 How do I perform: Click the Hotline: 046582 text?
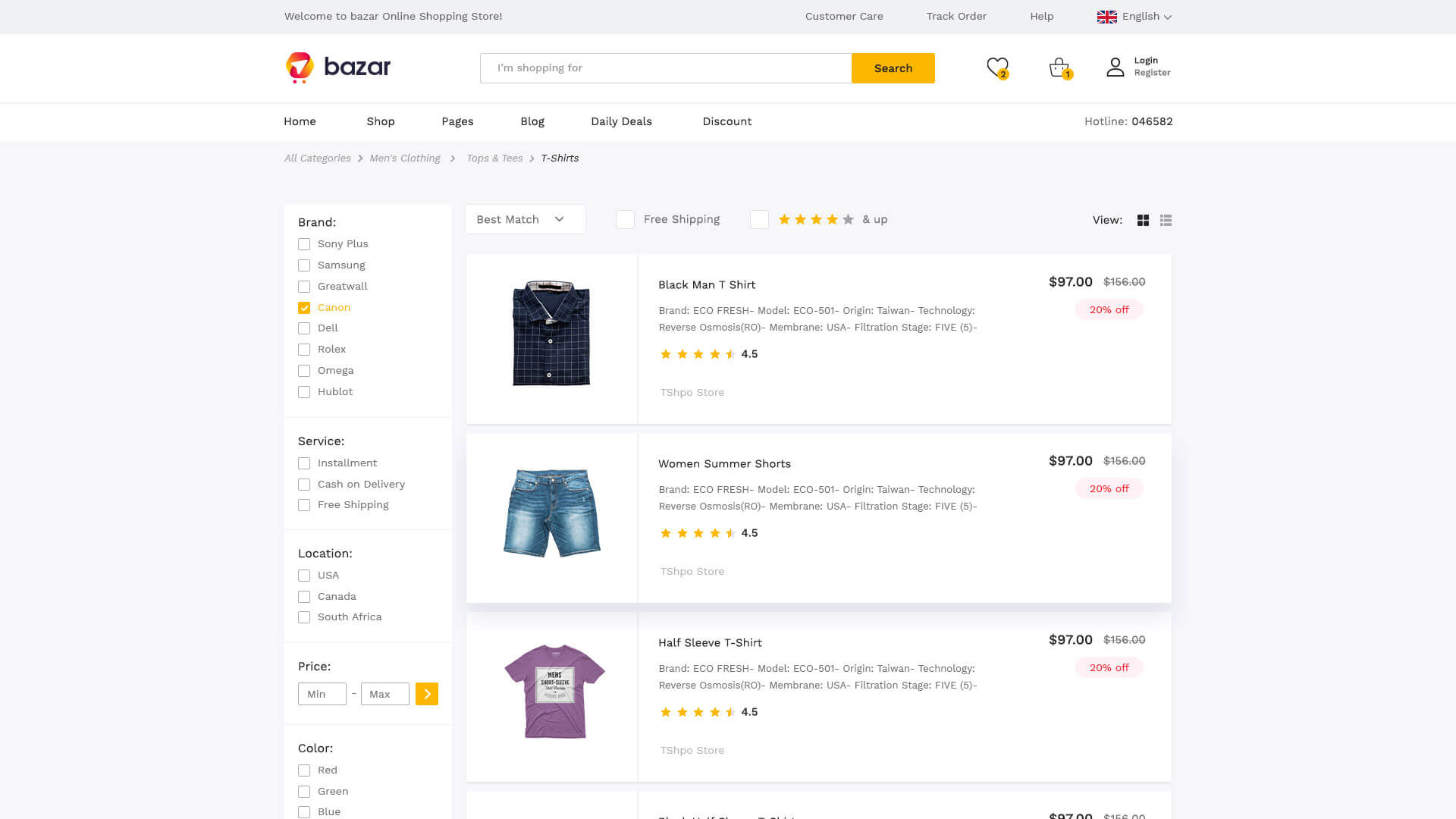click(x=1128, y=121)
